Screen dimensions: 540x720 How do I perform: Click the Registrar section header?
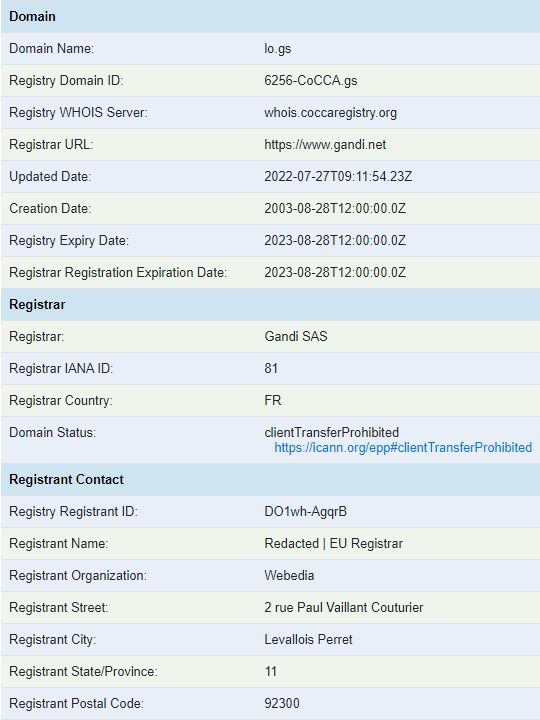coord(270,304)
